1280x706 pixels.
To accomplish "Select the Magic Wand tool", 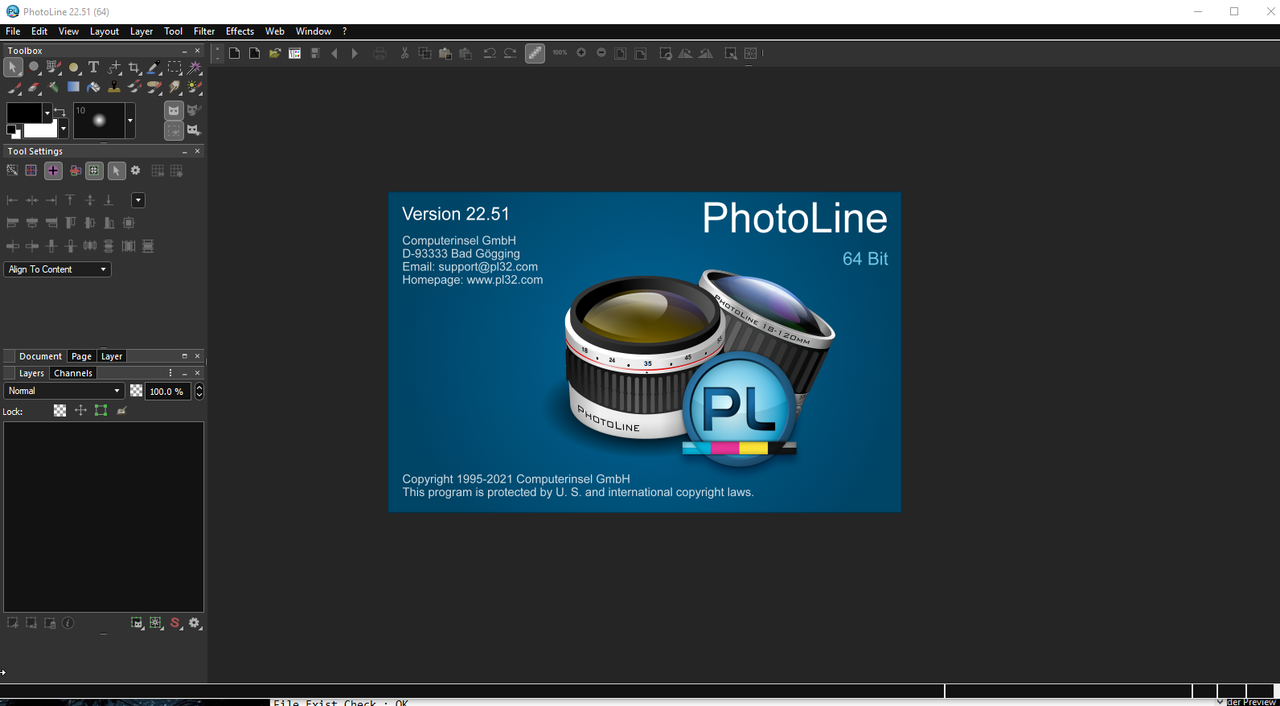I will (x=194, y=67).
